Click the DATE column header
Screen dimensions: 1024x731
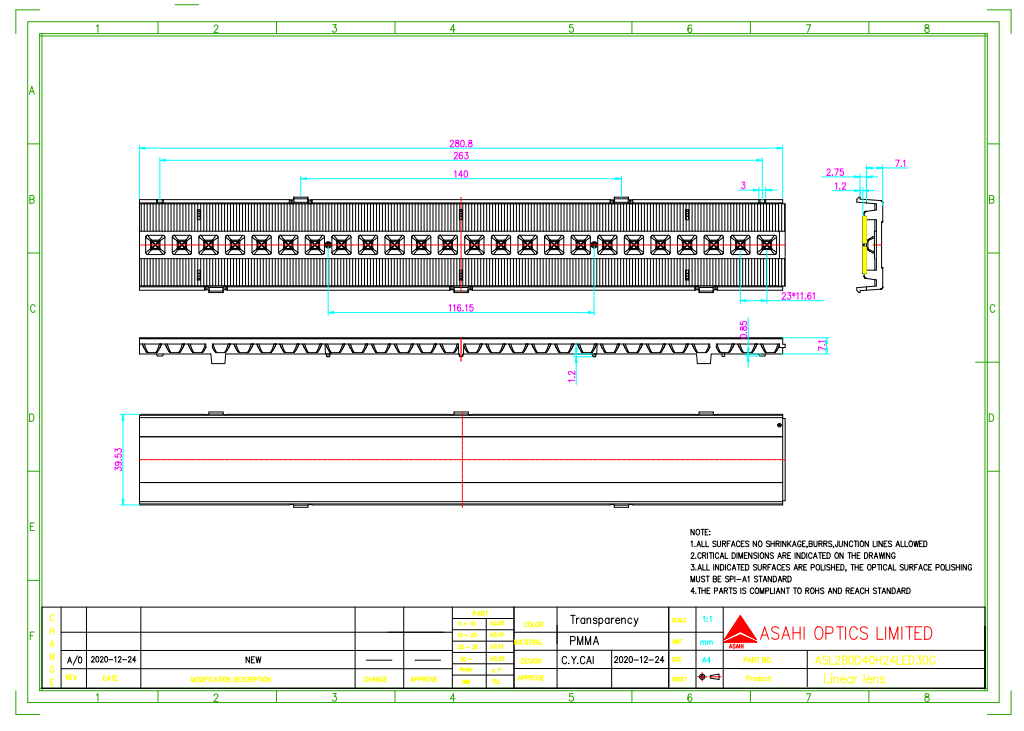click(110, 678)
